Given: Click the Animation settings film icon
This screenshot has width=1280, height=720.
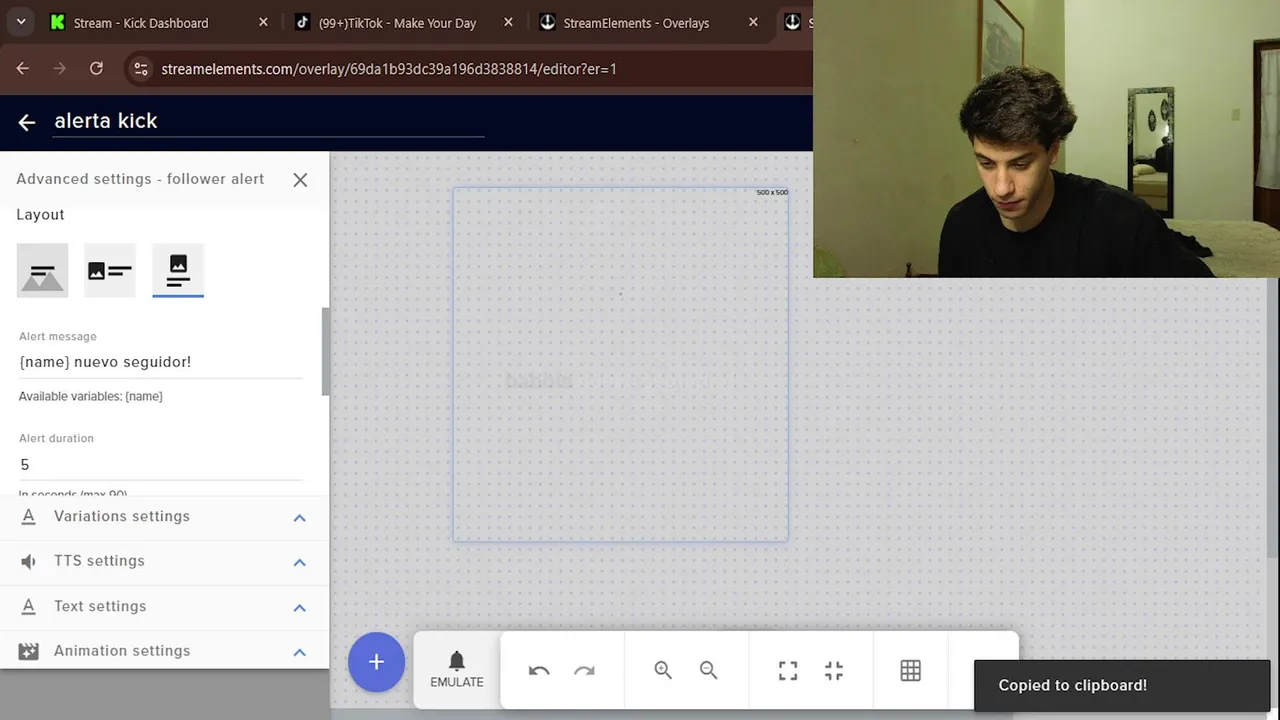Looking at the screenshot, I should [28, 651].
